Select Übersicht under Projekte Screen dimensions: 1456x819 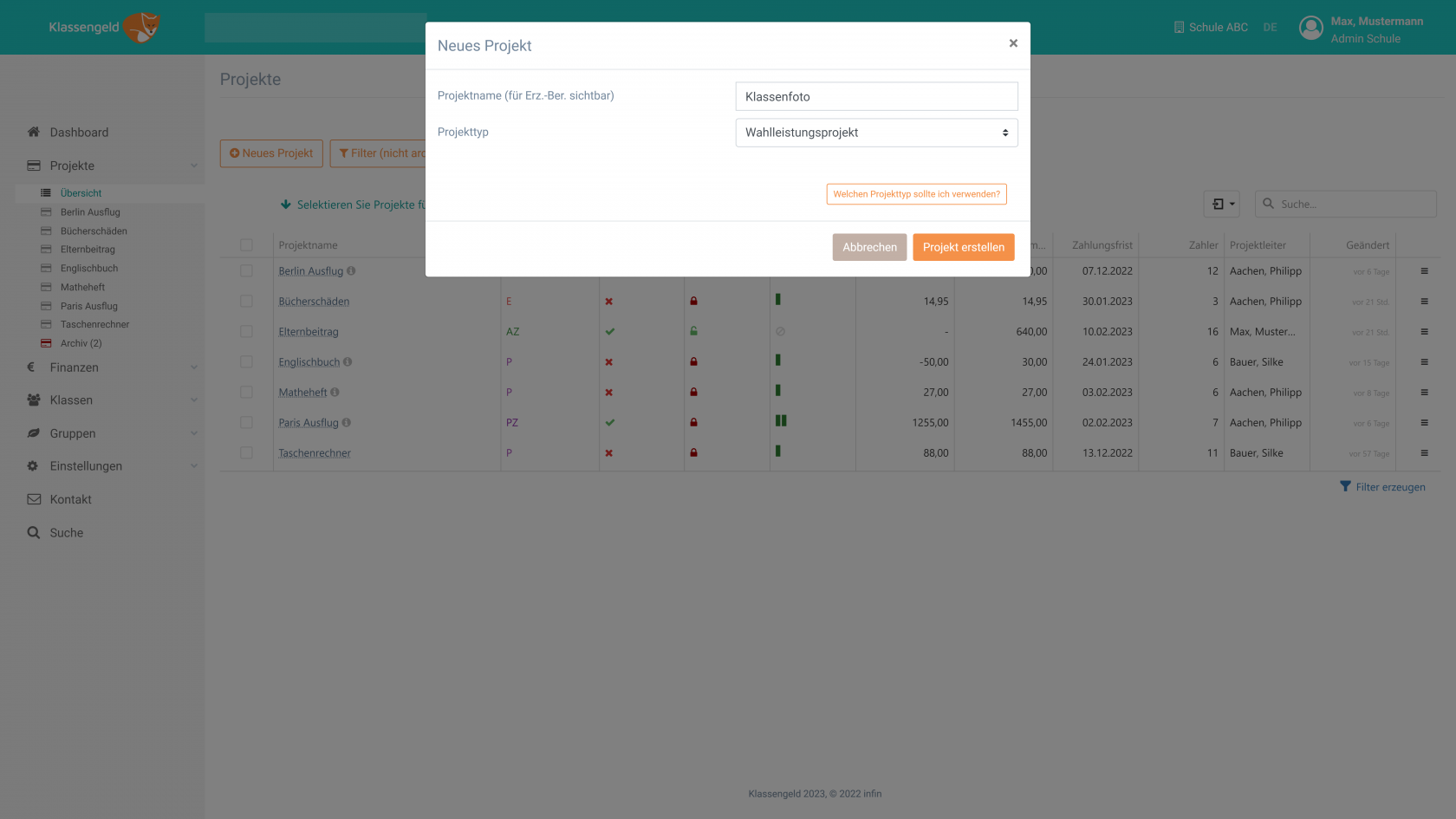click(81, 193)
